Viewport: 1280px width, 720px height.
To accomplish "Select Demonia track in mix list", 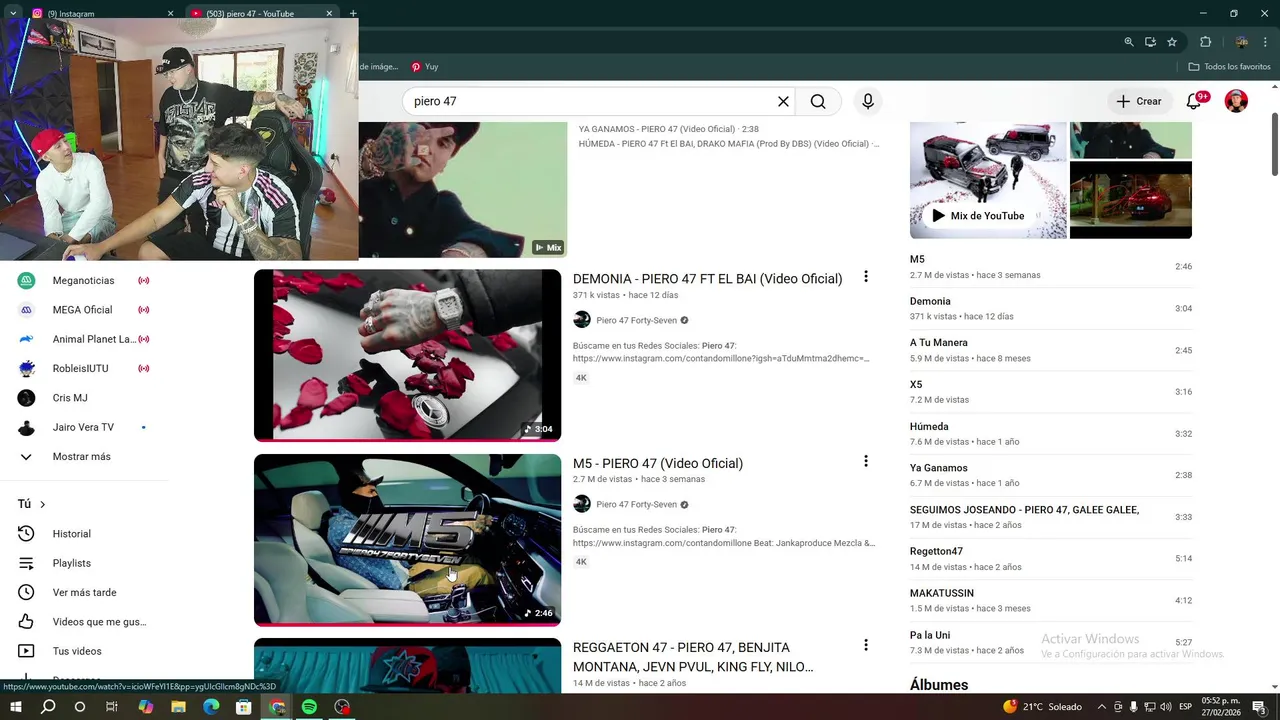I will pos(1050,308).
